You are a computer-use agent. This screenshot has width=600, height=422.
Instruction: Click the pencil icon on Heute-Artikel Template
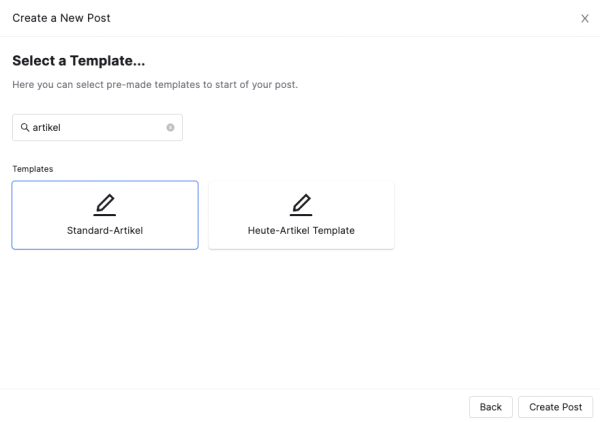(x=301, y=204)
